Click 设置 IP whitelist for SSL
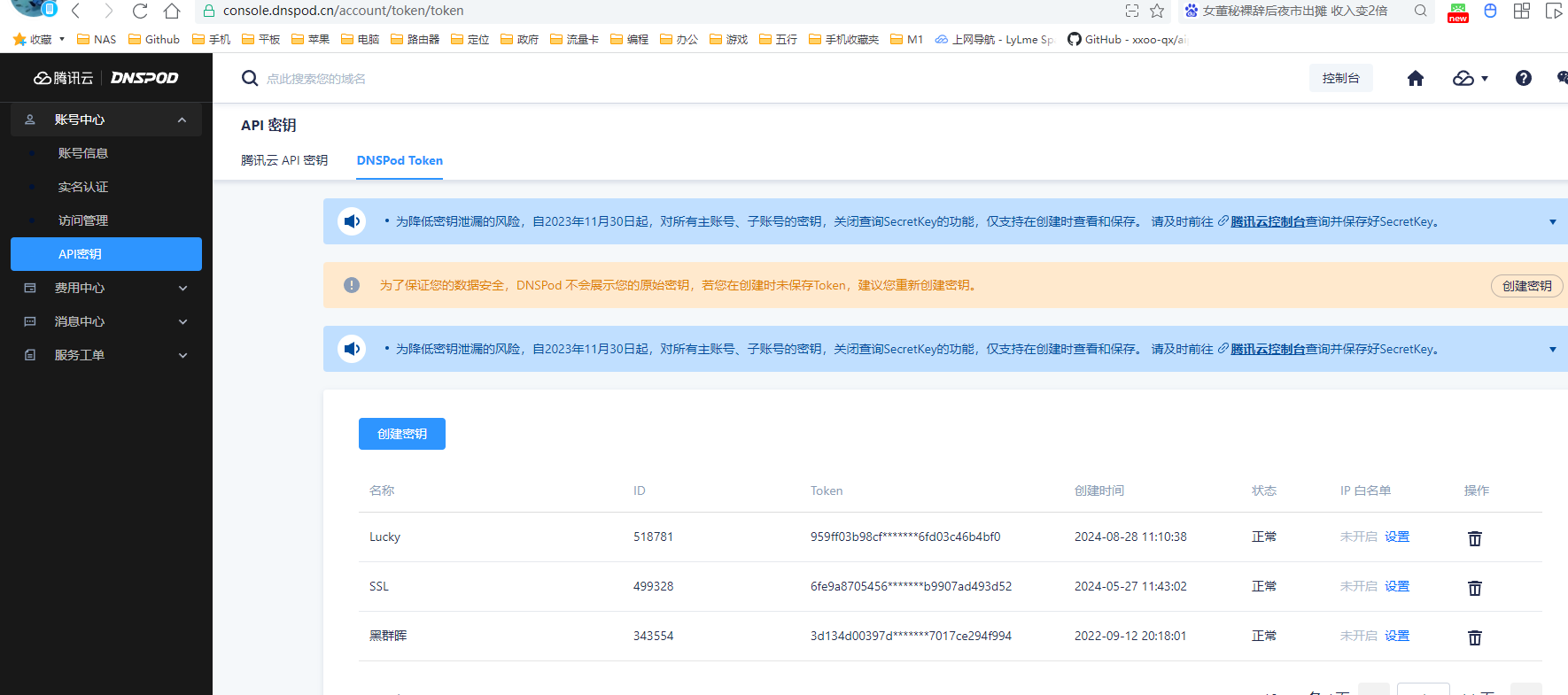The height and width of the screenshot is (695, 1568). click(1397, 586)
